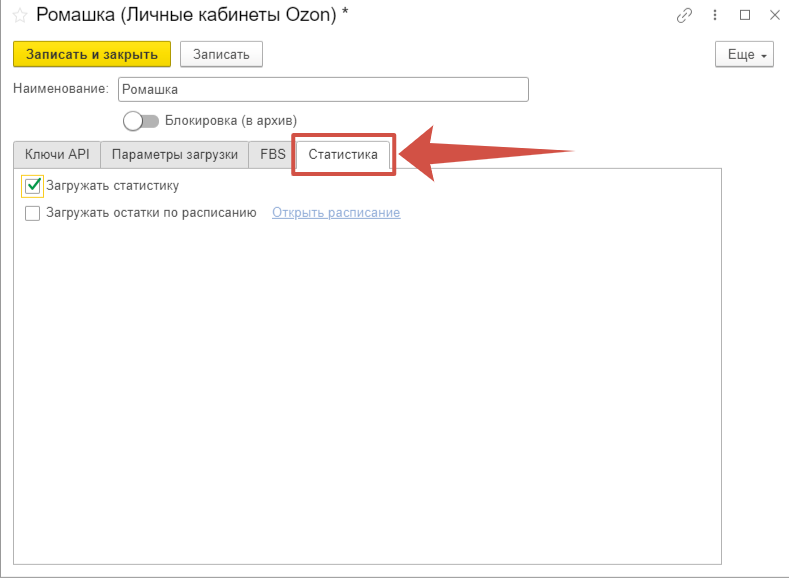Copy the link with the chain icon
Viewport: 789px width, 578px height.
tap(685, 16)
